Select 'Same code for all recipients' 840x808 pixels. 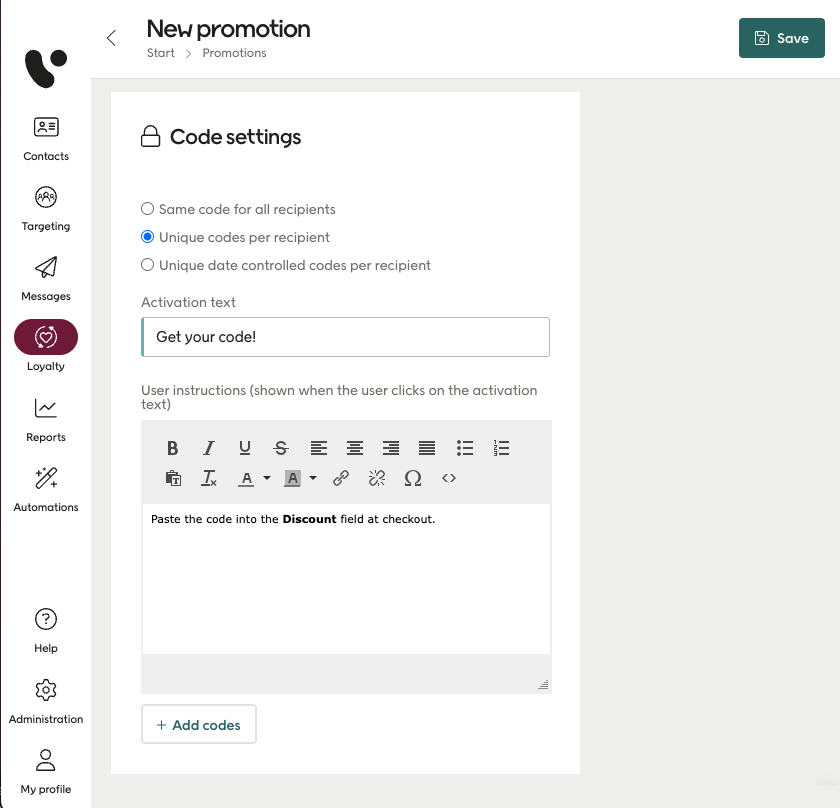click(x=147, y=209)
